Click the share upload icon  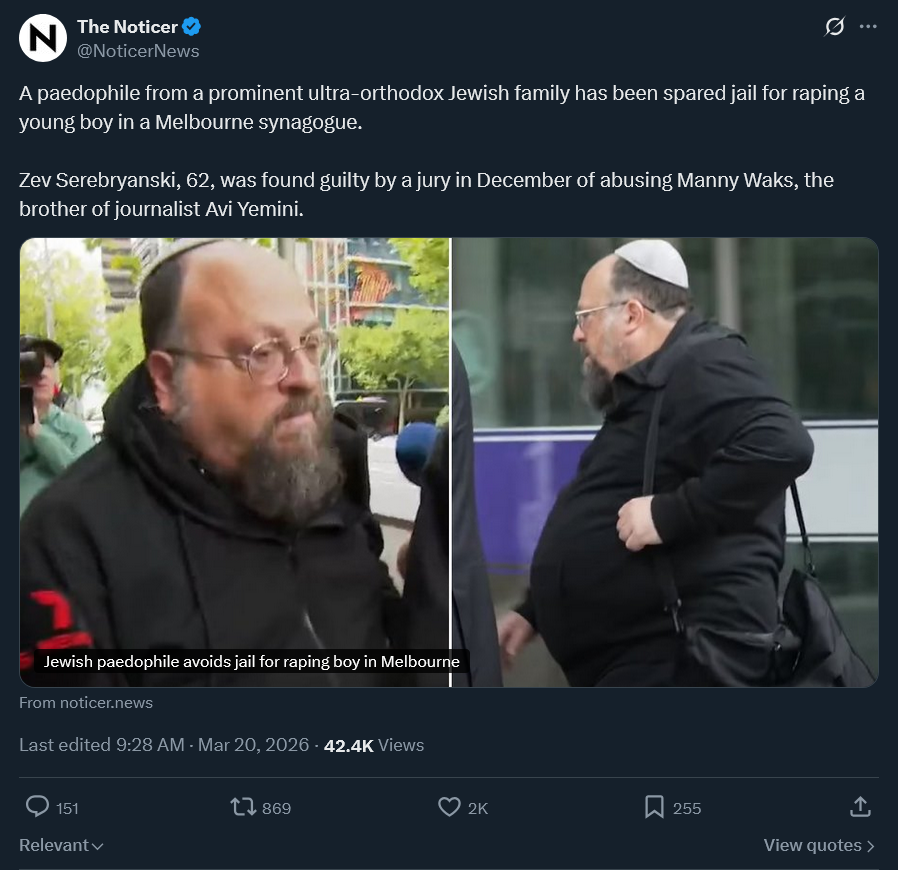click(x=860, y=807)
